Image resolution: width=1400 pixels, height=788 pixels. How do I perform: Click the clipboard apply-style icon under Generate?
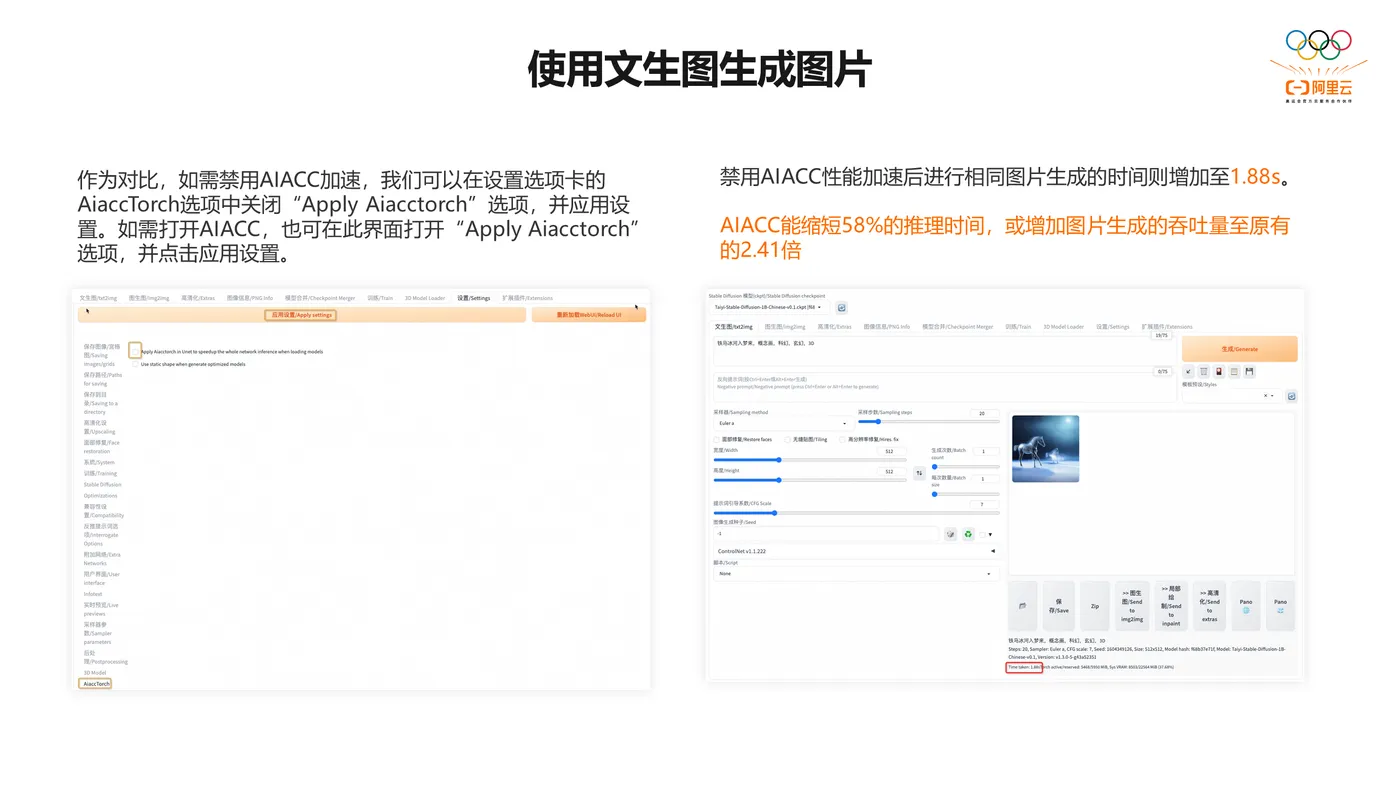tap(1234, 372)
